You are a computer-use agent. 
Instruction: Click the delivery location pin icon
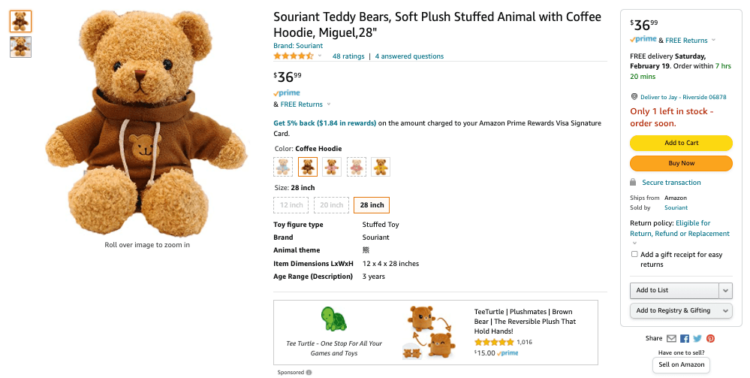634,97
